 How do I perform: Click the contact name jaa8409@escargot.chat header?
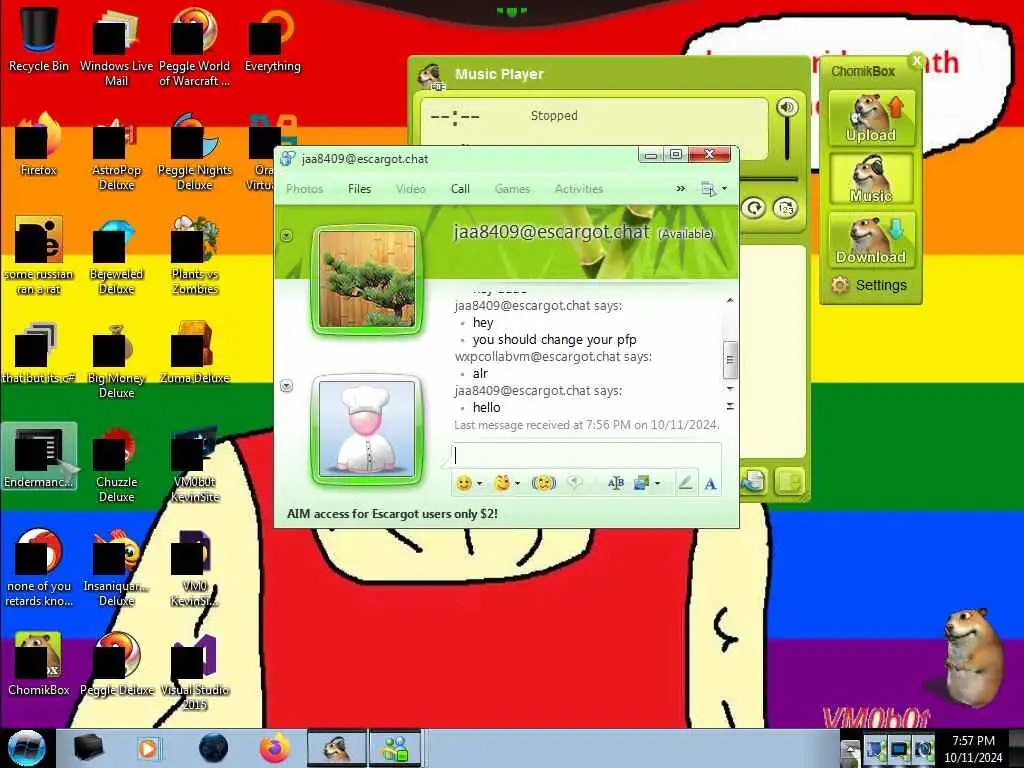pyautogui.click(x=551, y=232)
